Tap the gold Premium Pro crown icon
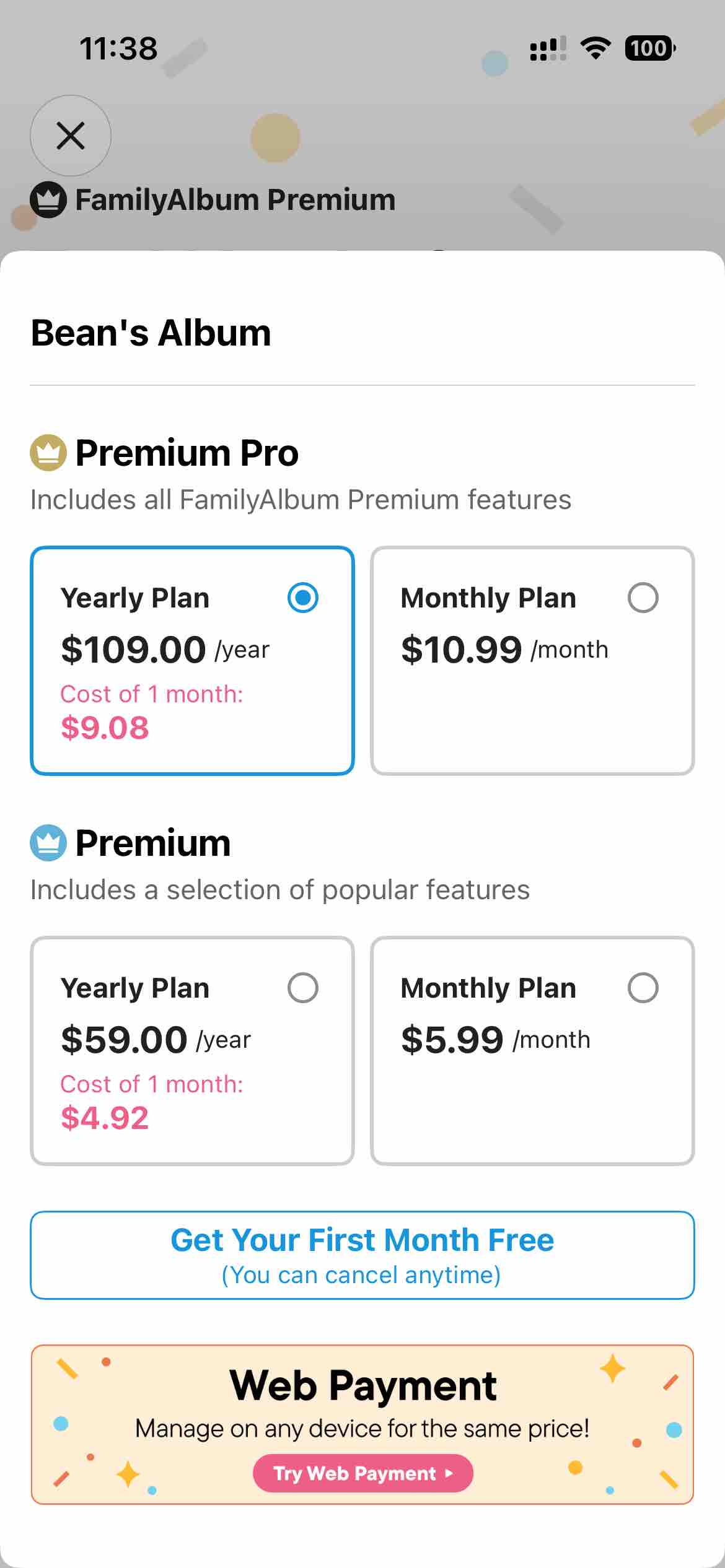Image resolution: width=725 pixels, height=1568 pixels. 48,453
